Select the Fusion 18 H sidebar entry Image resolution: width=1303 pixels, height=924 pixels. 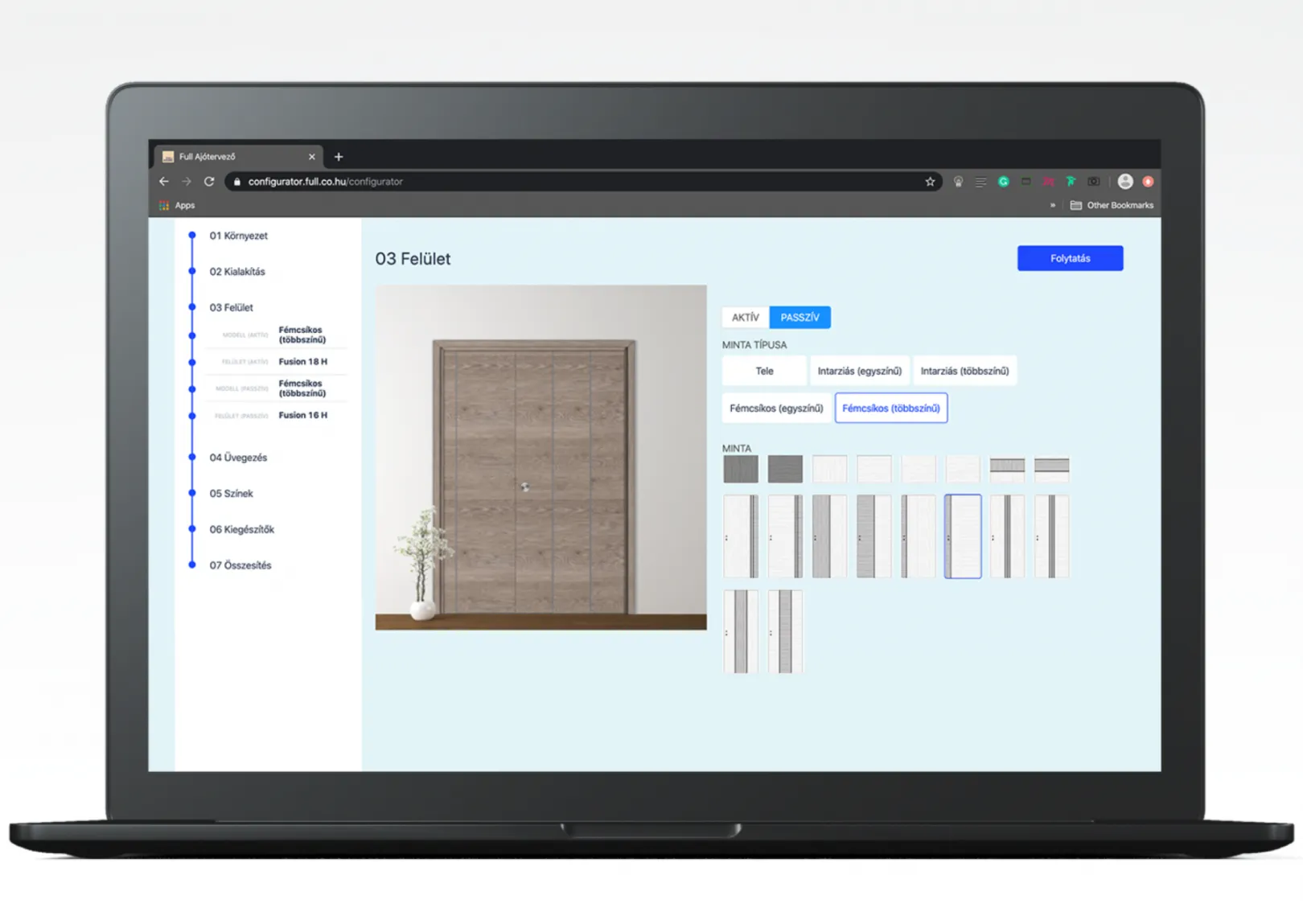[276, 362]
